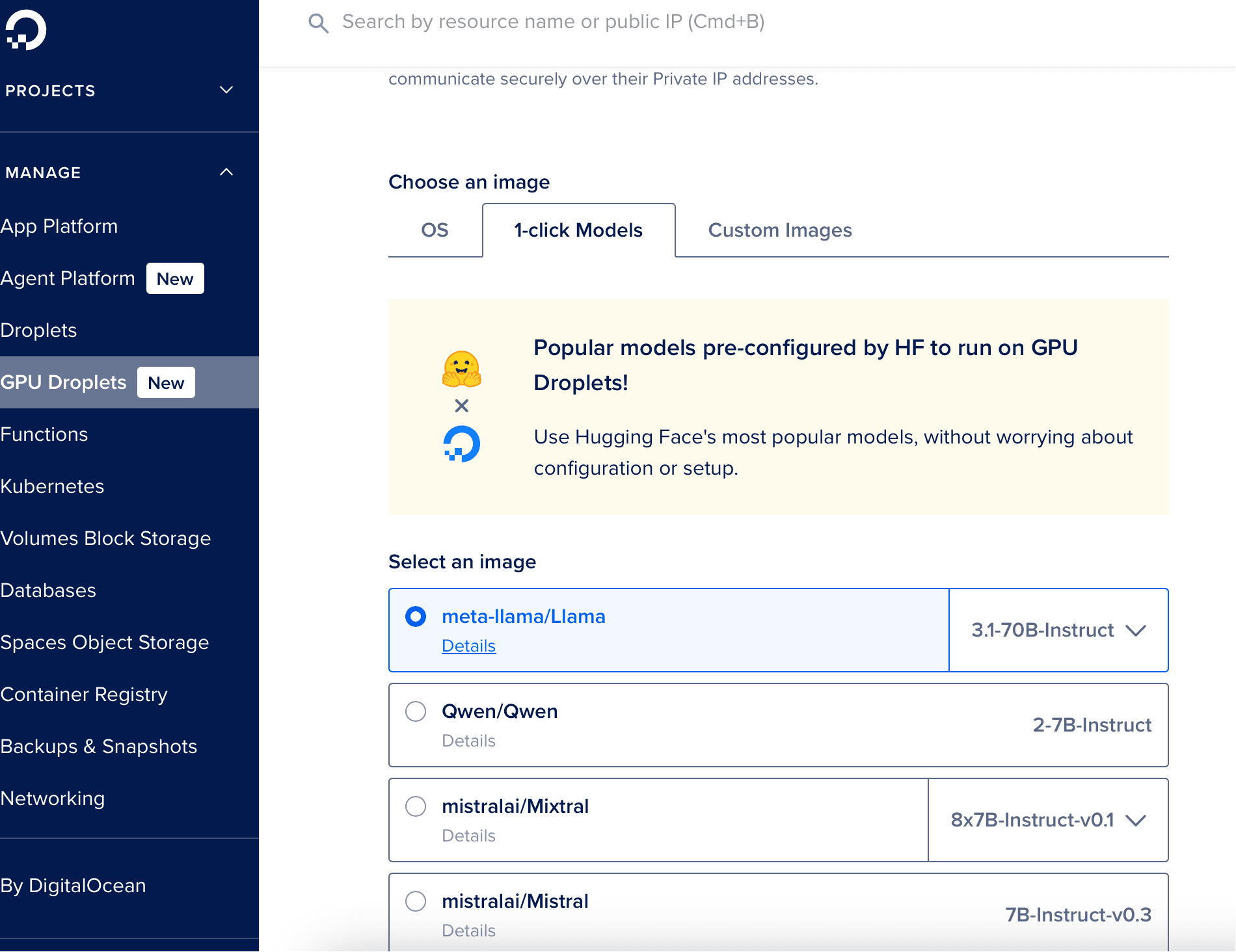Open Details link for mistralai/Mistral
The width and height of the screenshot is (1236, 952).
pyautogui.click(x=468, y=931)
